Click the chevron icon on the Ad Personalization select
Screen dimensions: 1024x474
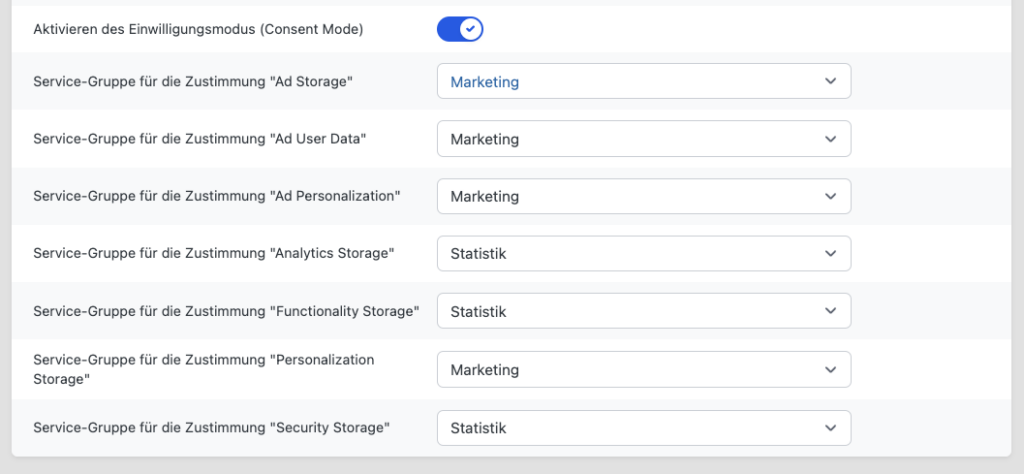tap(830, 196)
